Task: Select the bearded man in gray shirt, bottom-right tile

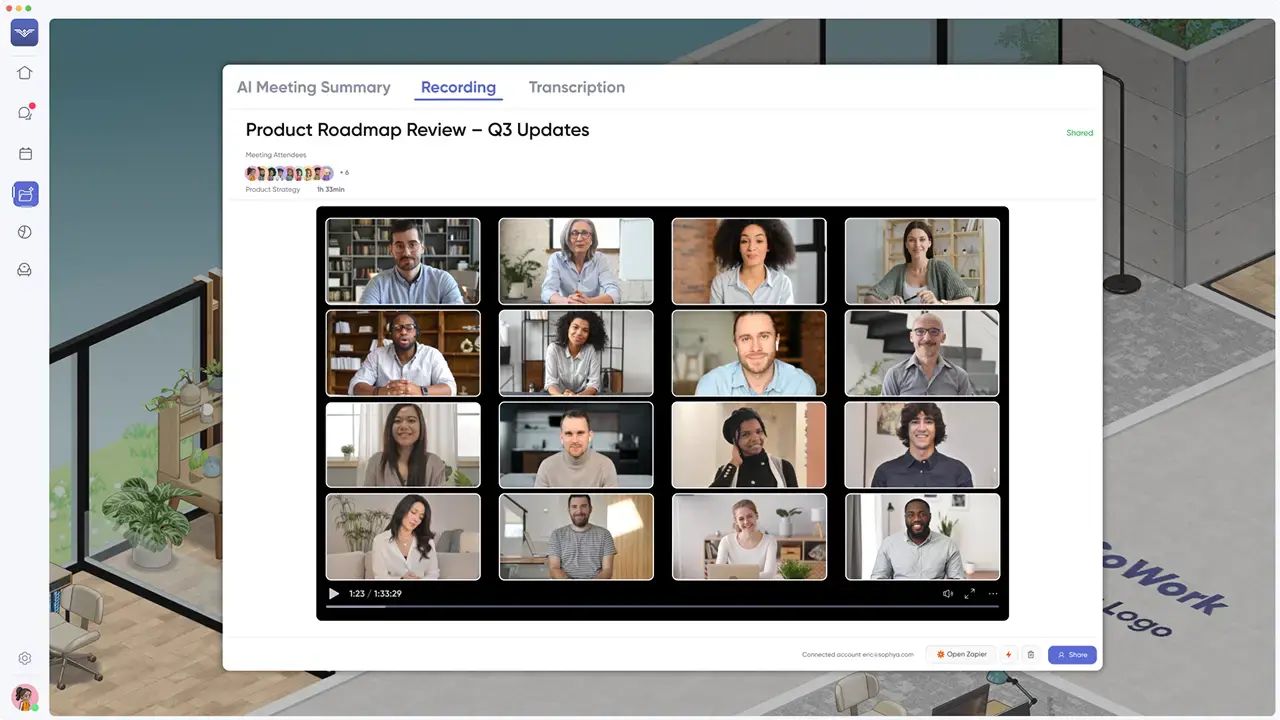Action: [x=922, y=537]
